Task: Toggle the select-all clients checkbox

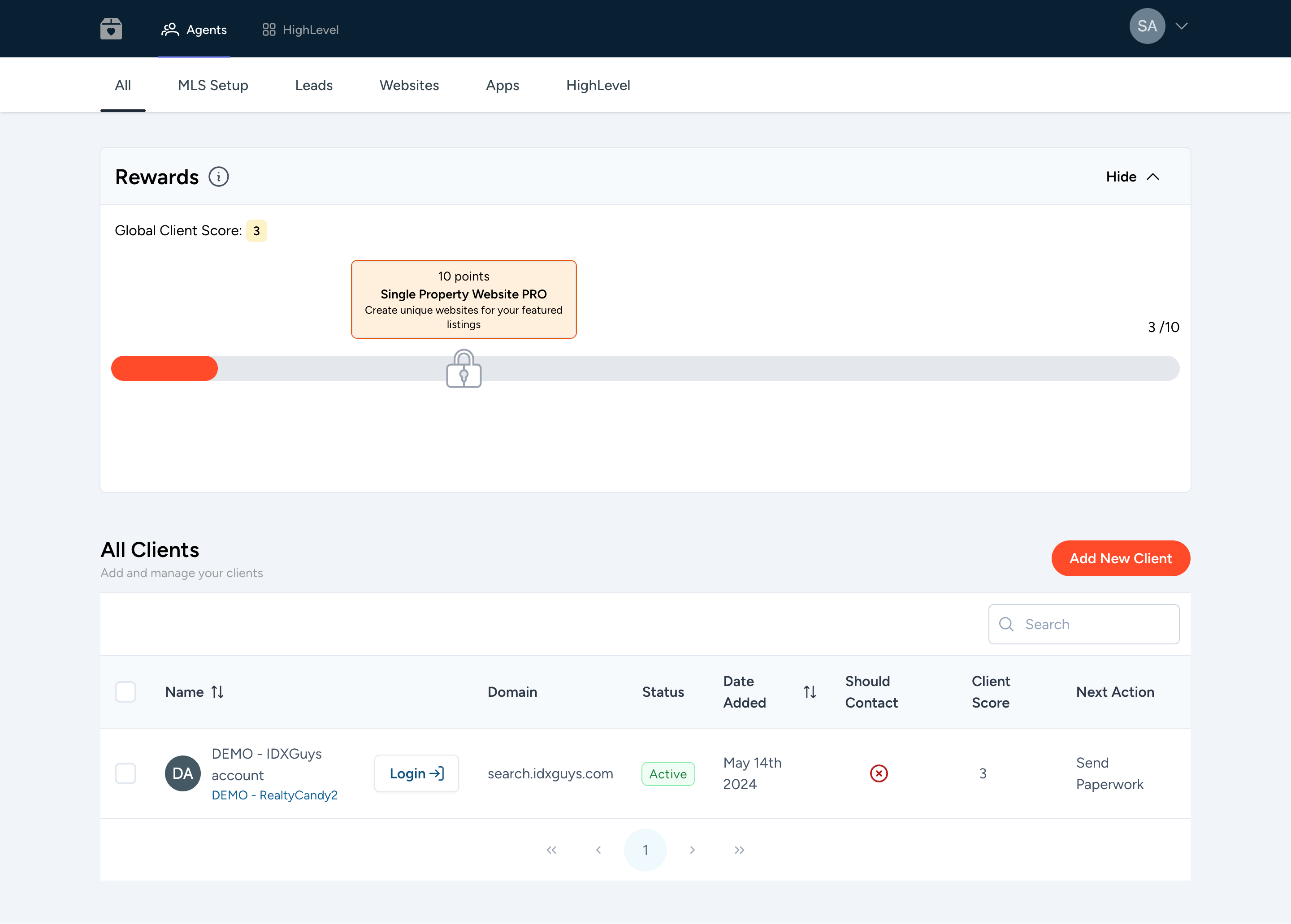Action: 125,692
